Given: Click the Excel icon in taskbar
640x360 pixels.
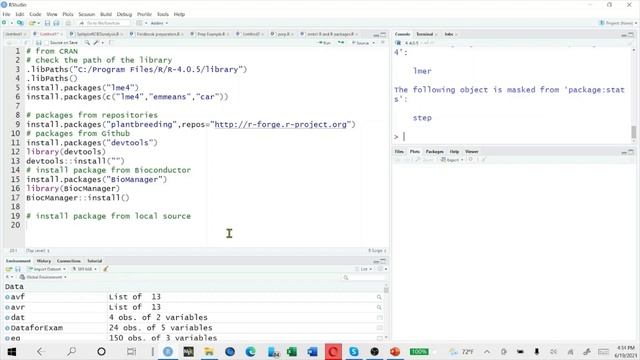Looking at the screenshot, I should pos(292,351).
